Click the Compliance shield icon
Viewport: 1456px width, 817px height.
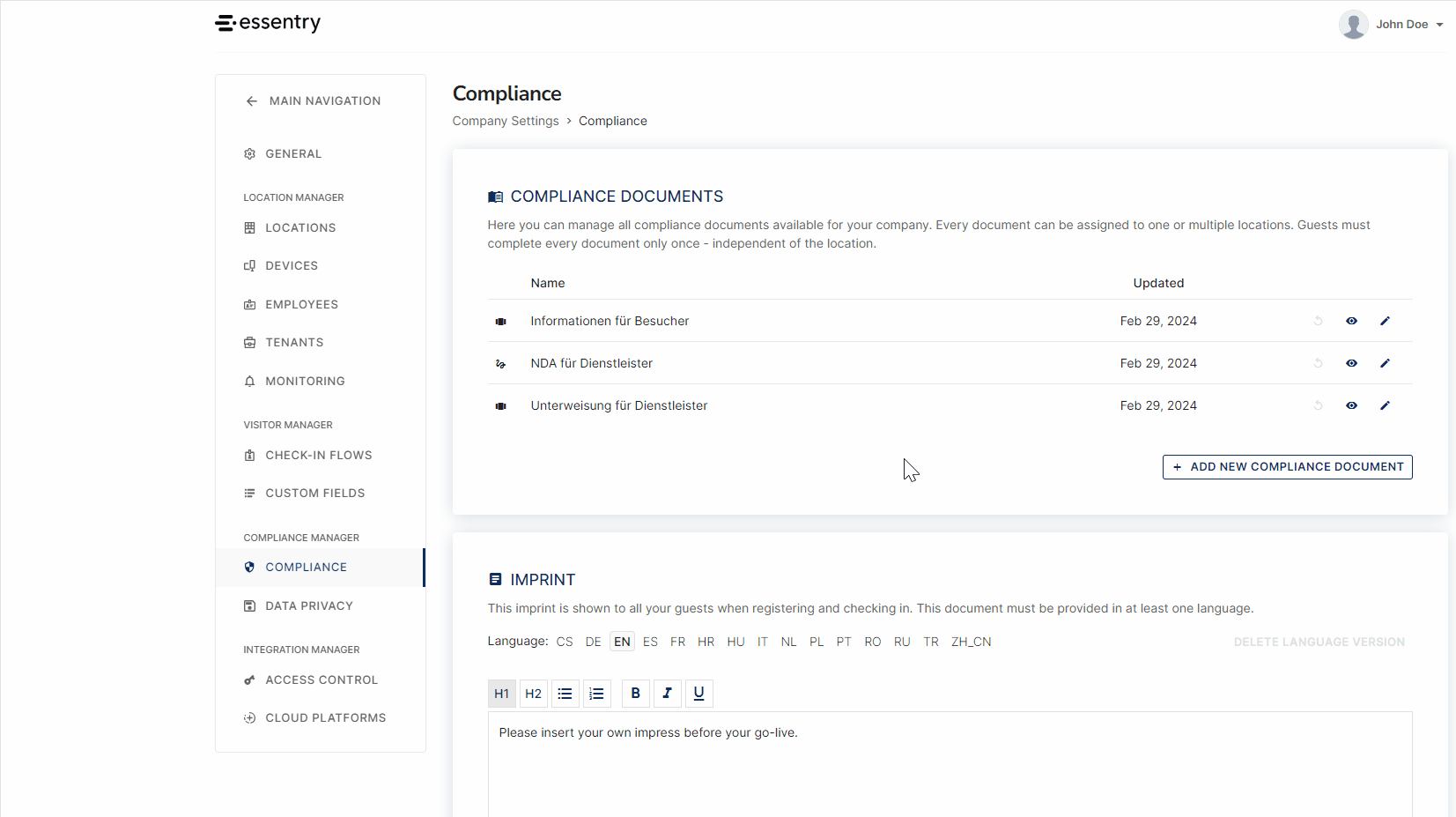pos(249,568)
